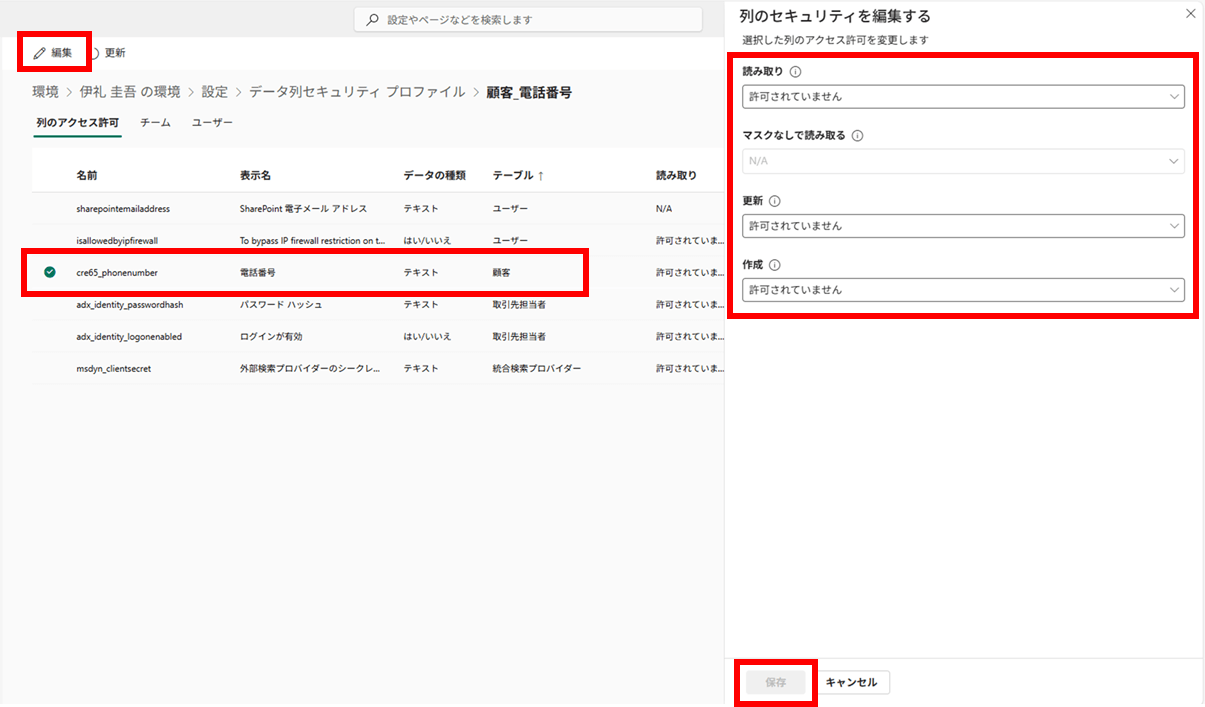Viewport: 1205px width, 707px height.
Task: Click the search settings input field
Action: point(540,20)
